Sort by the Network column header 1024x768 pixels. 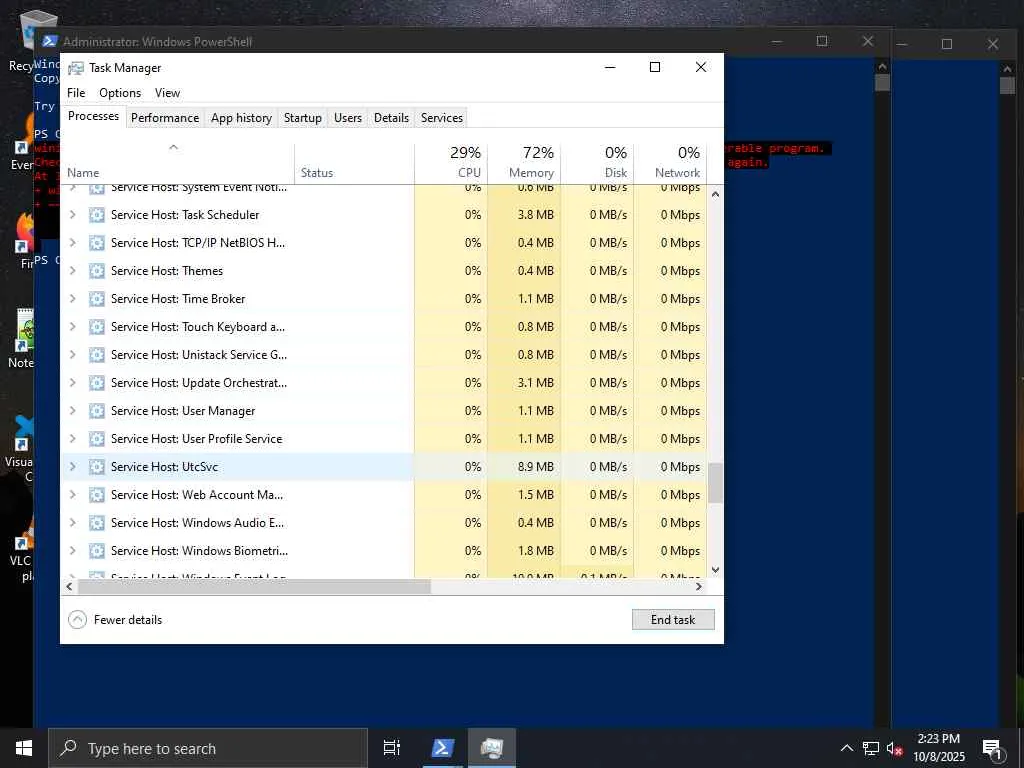point(670,163)
